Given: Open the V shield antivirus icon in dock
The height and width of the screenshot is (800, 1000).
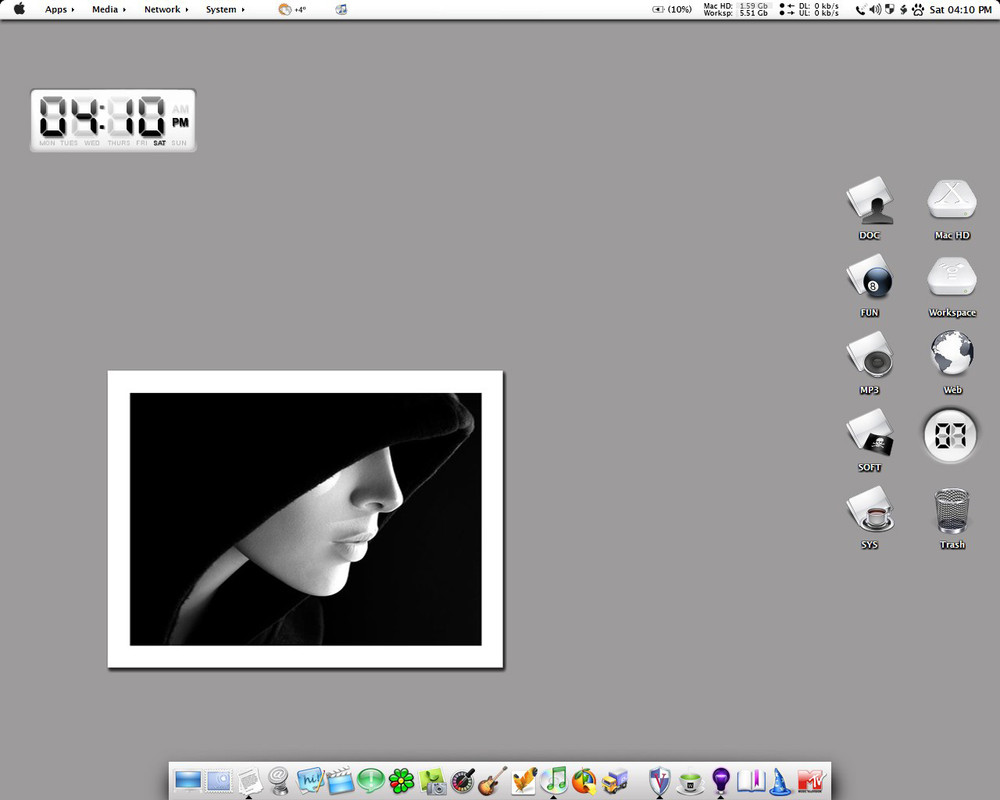Looking at the screenshot, I should click(x=659, y=781).
